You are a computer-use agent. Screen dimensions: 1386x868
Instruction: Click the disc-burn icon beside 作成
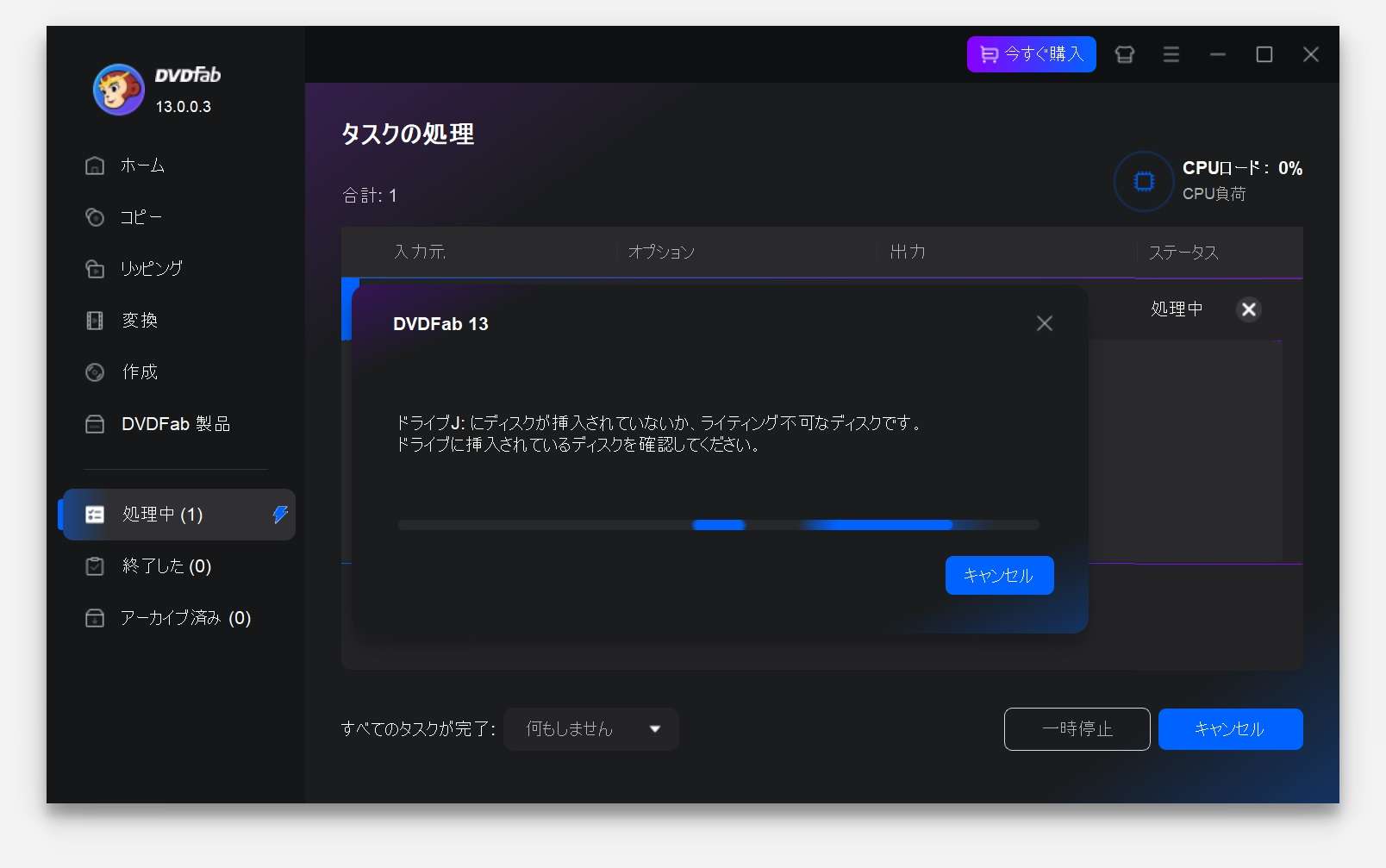pos(95,372)
